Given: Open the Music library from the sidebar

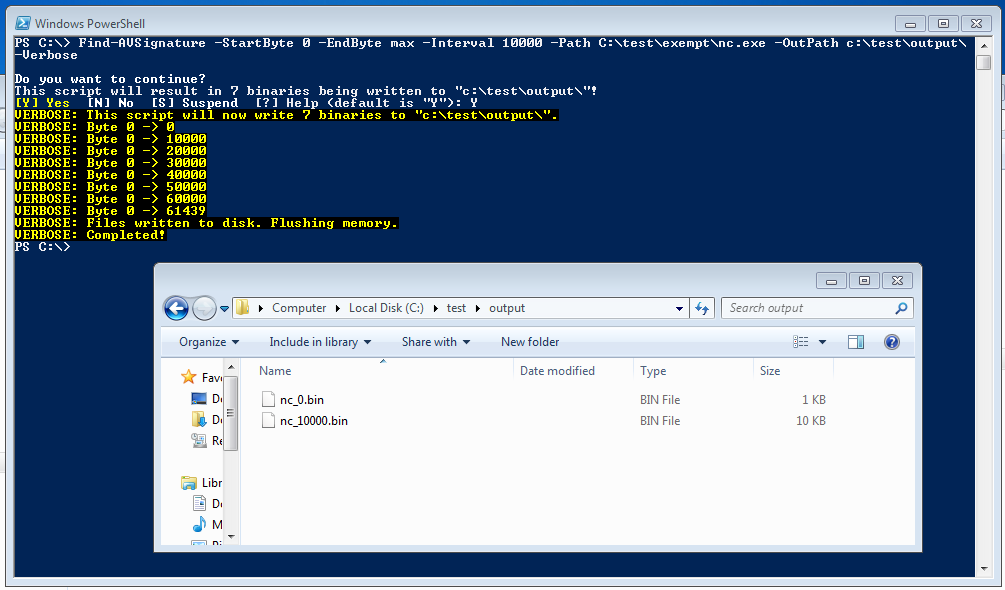Looking at the screenshot, I should pyautogui.click(x=199, y=524).
